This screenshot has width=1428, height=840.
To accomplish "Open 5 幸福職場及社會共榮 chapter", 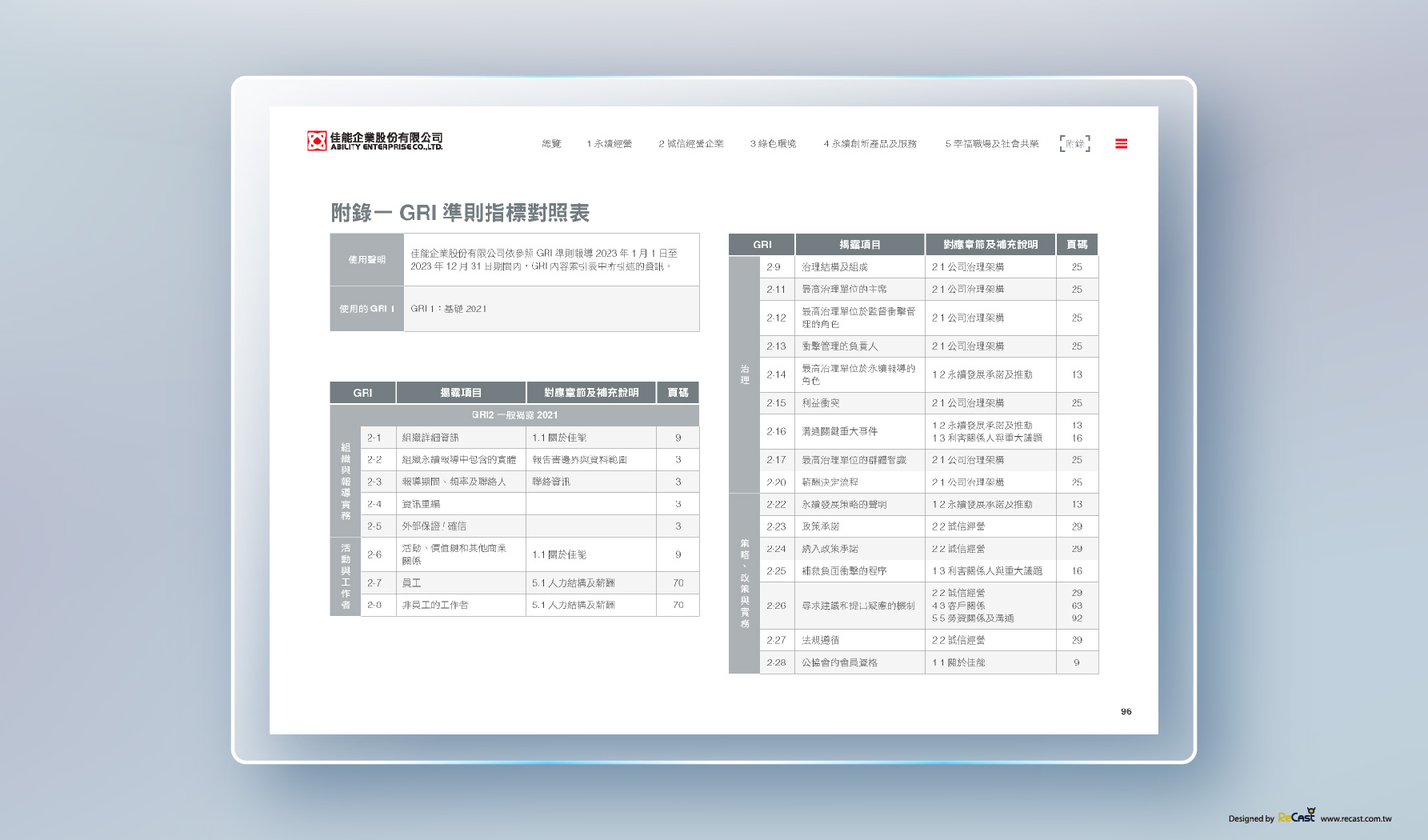I will click(991, 144).
